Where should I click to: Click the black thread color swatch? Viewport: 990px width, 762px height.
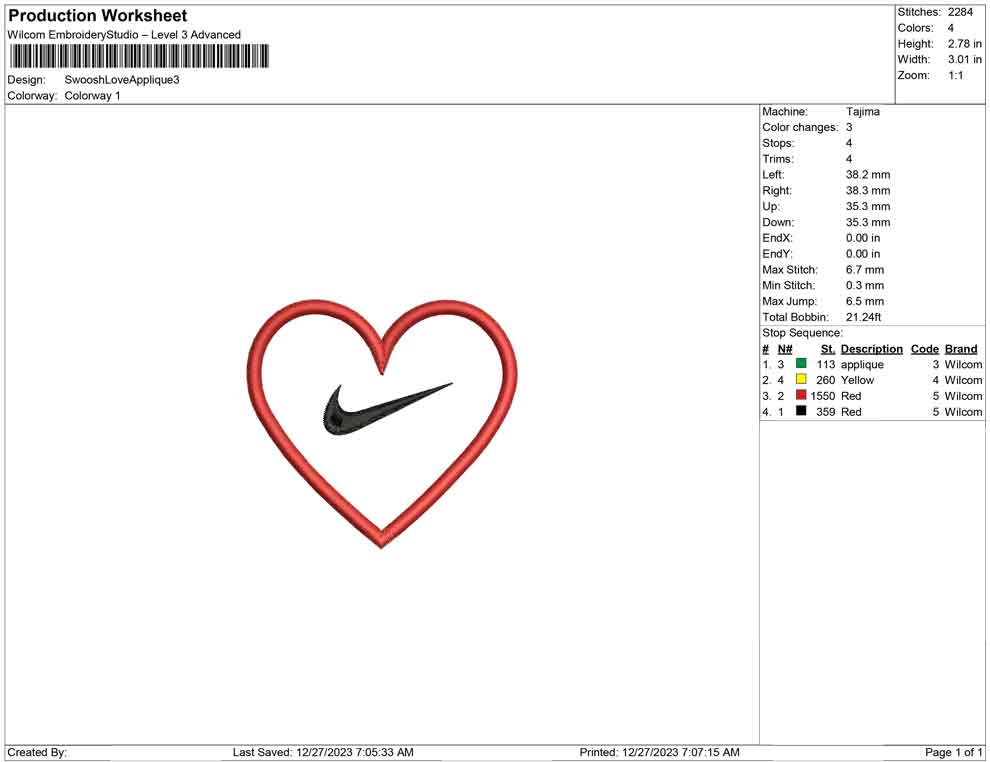[801, 410]
